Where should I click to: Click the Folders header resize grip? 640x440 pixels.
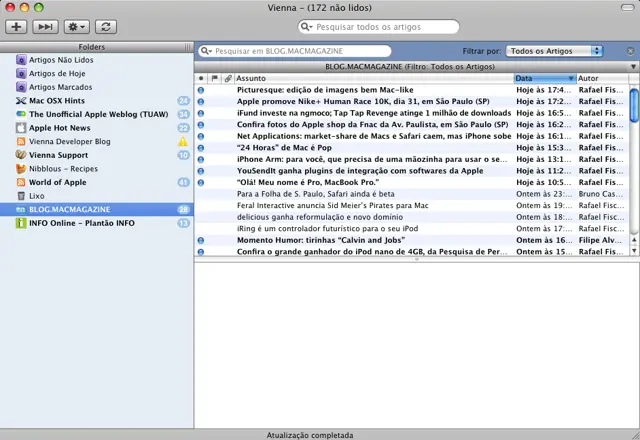click(188, 47)
